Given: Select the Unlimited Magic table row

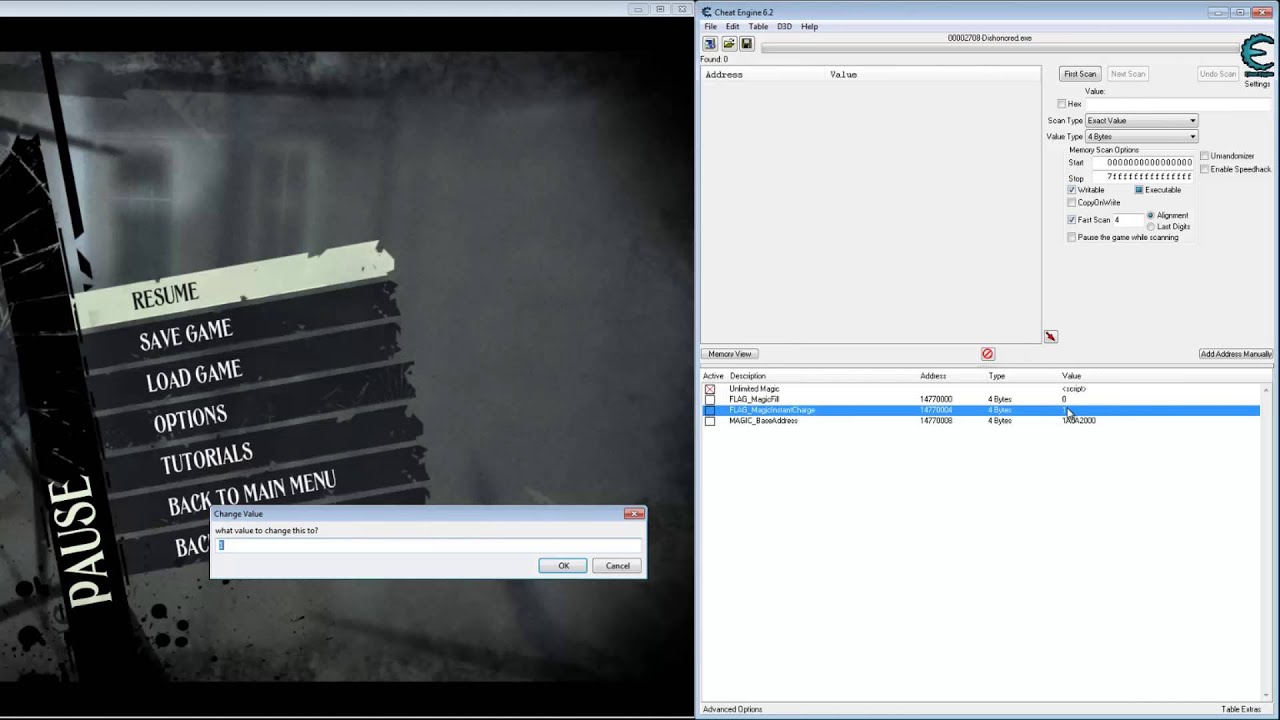Looking at the screenshot, I should click(x=980, y=389).
